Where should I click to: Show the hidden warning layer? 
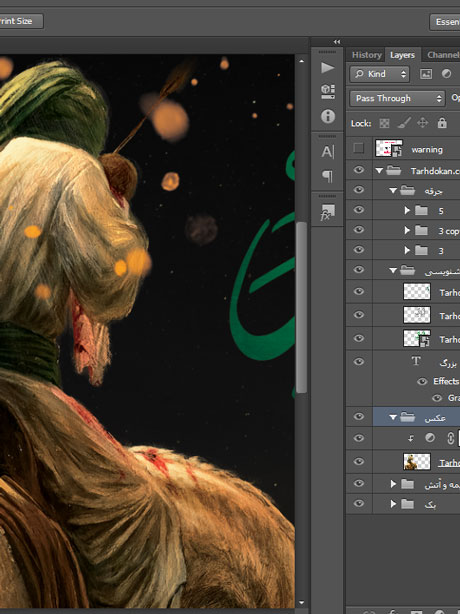[x=358, y=148]
